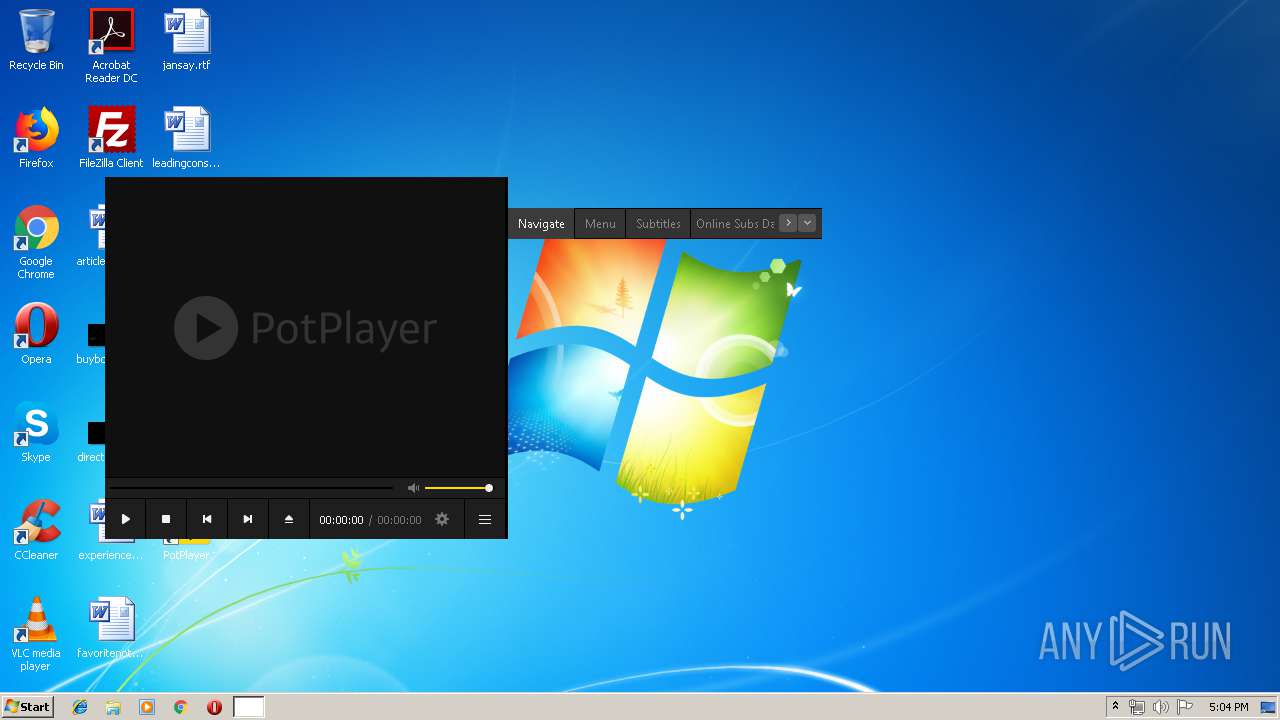Open PotPlayer settings gear
1280x720 pixels.
coord(442,519)
